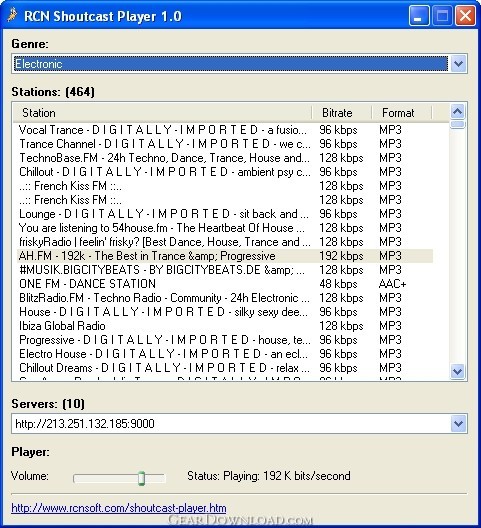
Task: Choose the ONE FM - DANCE STATION entry
Action: click(225, 284)
